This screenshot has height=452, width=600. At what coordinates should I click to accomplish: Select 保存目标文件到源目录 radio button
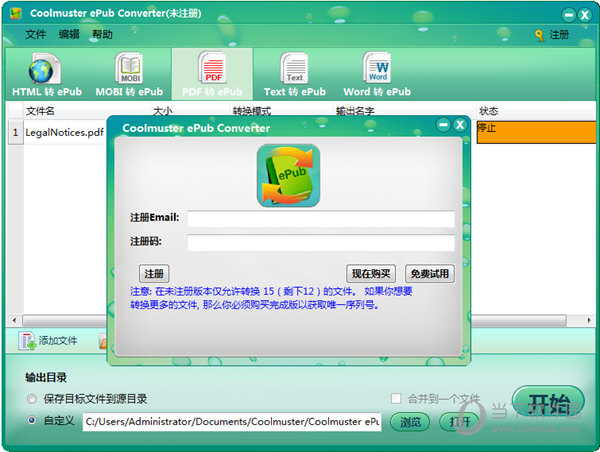32,399
